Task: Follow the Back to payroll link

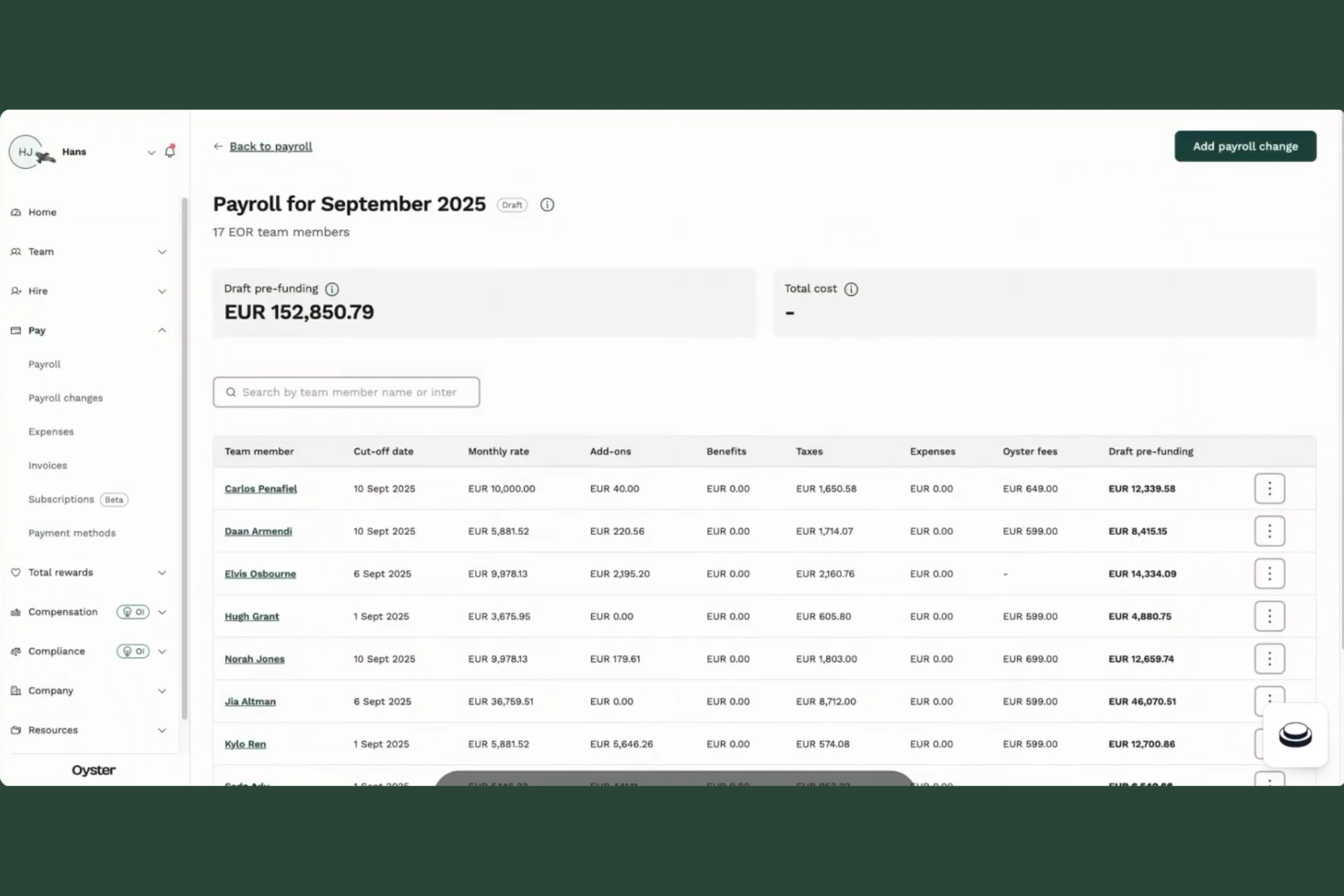Action: tap(271, 146)
